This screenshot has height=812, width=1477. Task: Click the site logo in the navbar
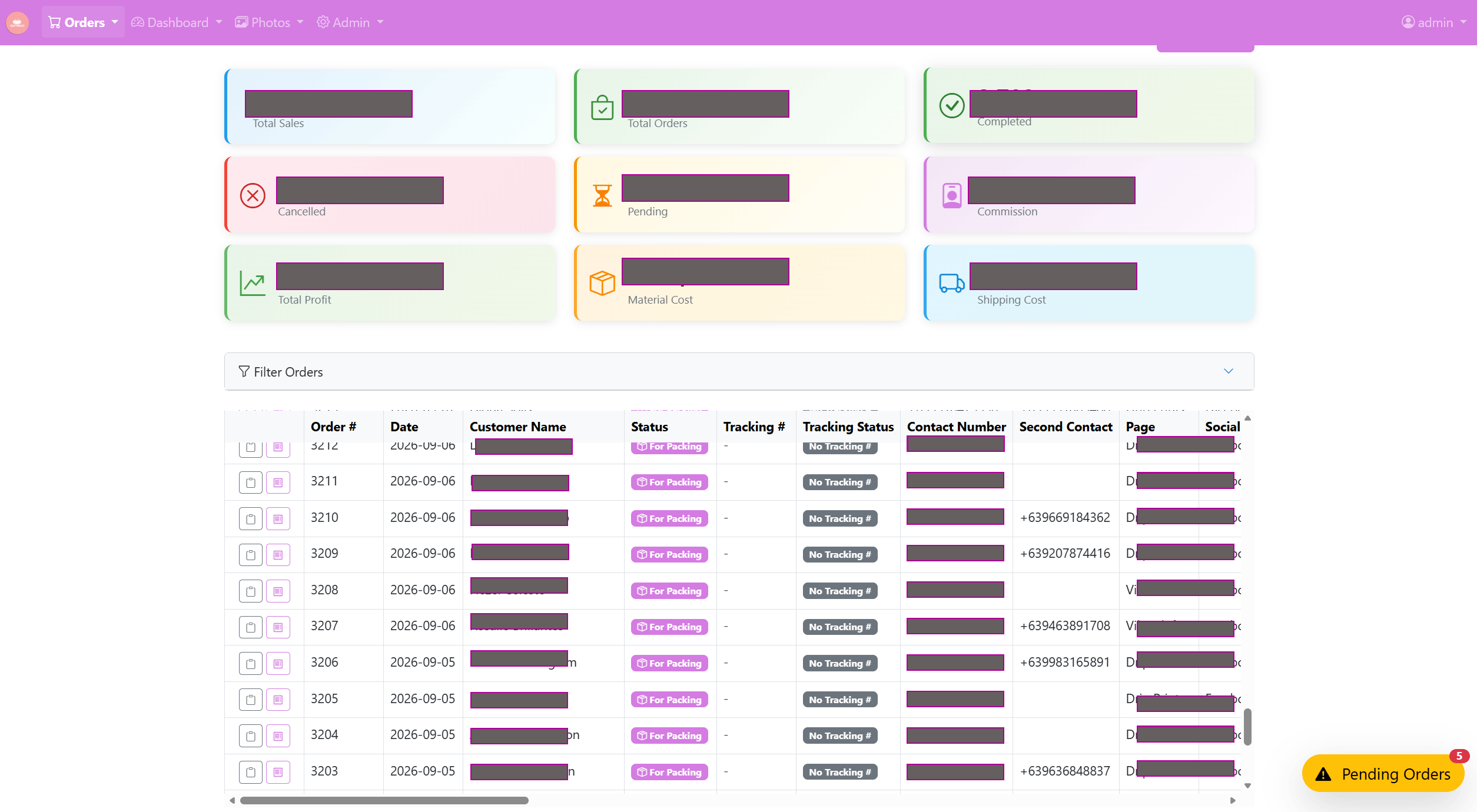tap(17, 22)
